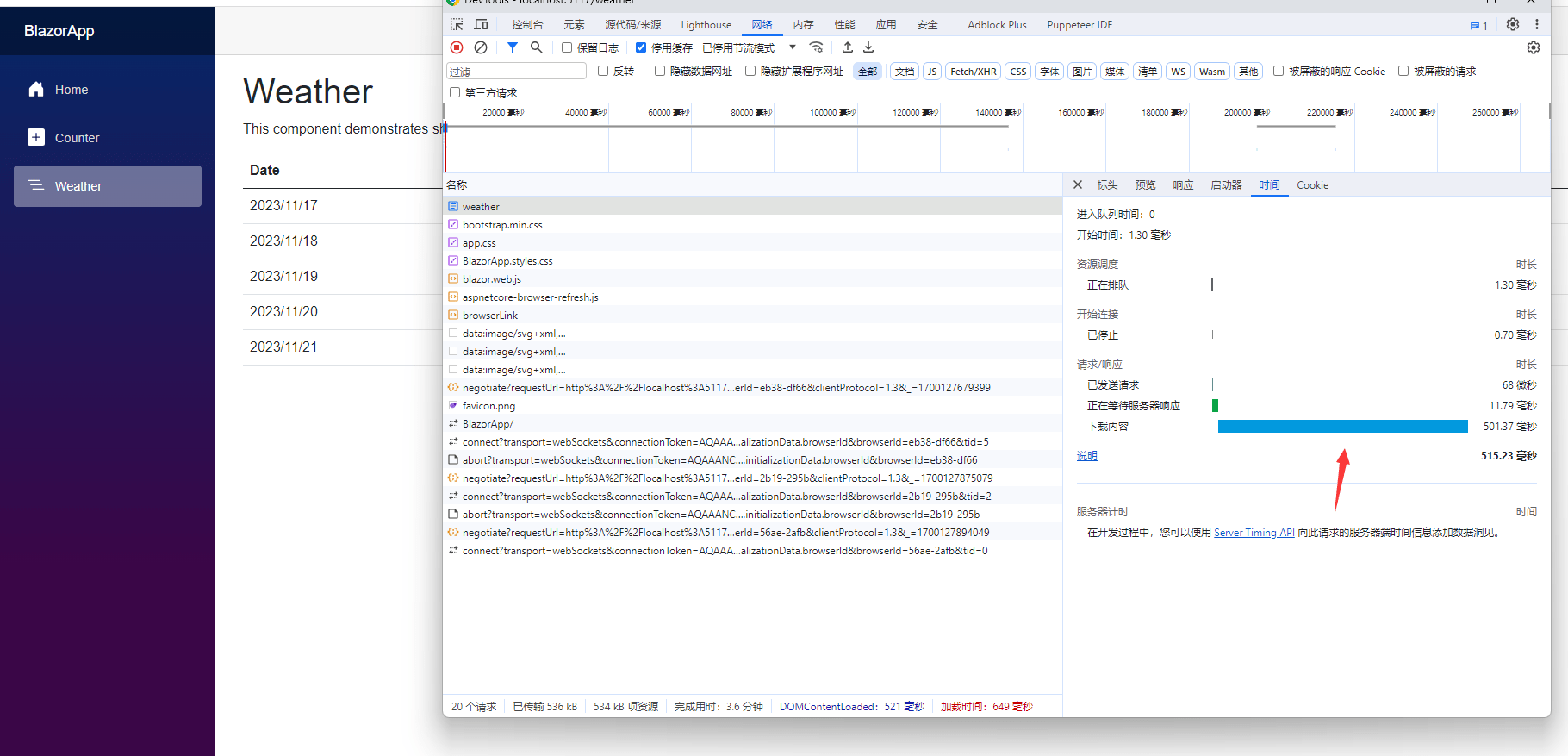1568x756 pixels.
Task: Open 启动器 initiator tab in details
Action: (x=1226, y=185)
